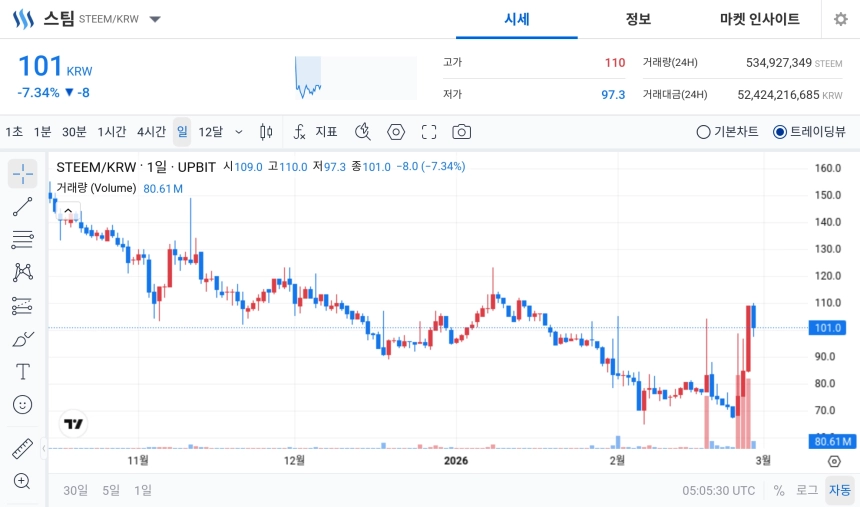860x507 pixels.
Task: Click the 534,927,349 STEEM volume value
Action: (x=794, y=63)
